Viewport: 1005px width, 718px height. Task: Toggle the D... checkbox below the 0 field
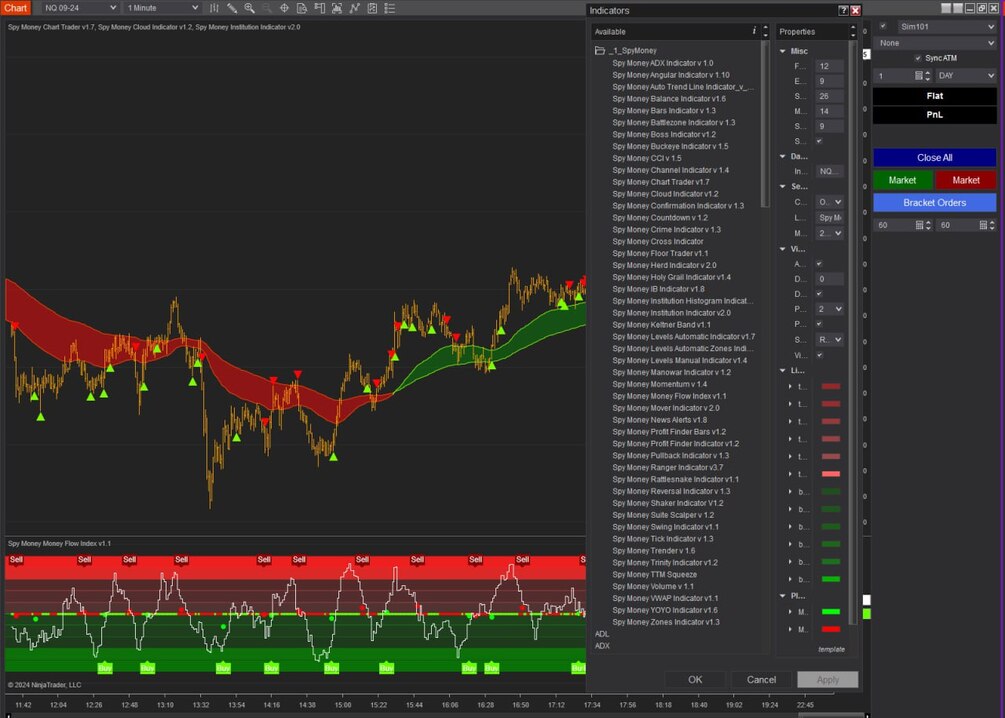tap(819, 294)
